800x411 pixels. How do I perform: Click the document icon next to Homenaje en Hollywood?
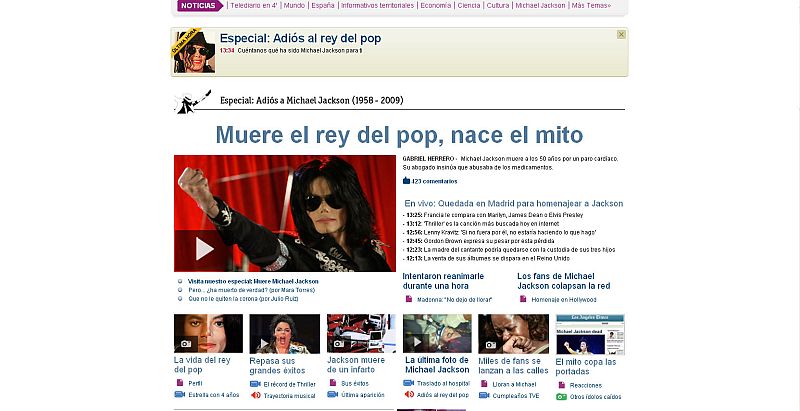click(523, 299)
